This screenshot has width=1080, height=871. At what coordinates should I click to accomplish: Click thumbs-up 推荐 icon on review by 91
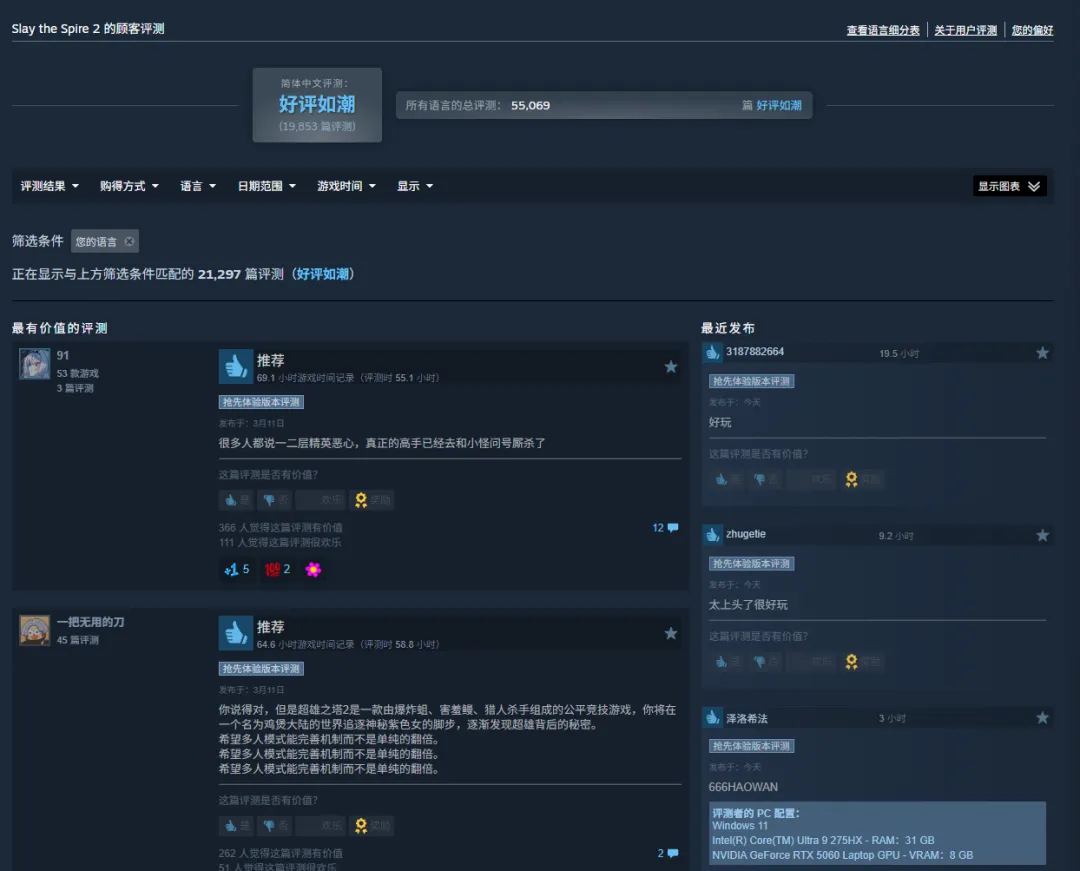click(236, 366)
